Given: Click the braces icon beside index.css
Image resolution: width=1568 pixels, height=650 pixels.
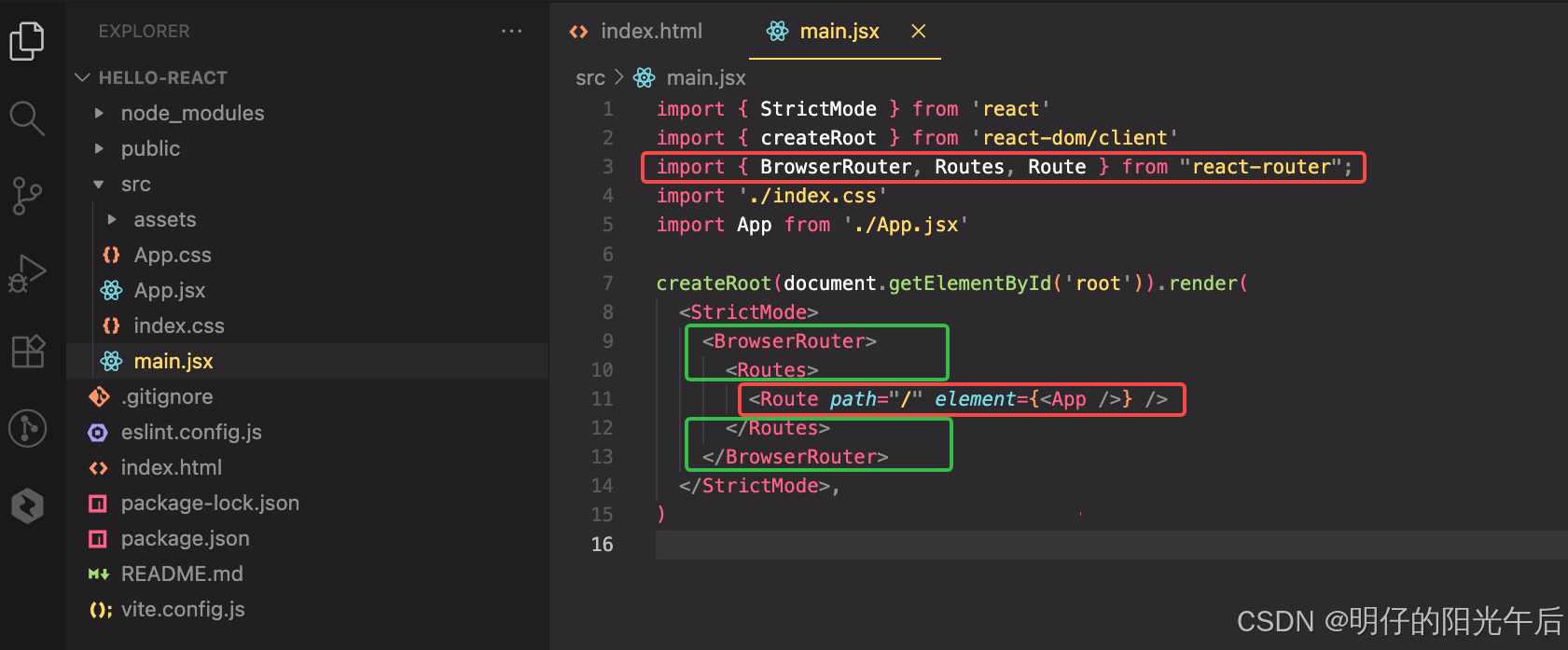Looking at the screenshot, I should pos(111,325).
